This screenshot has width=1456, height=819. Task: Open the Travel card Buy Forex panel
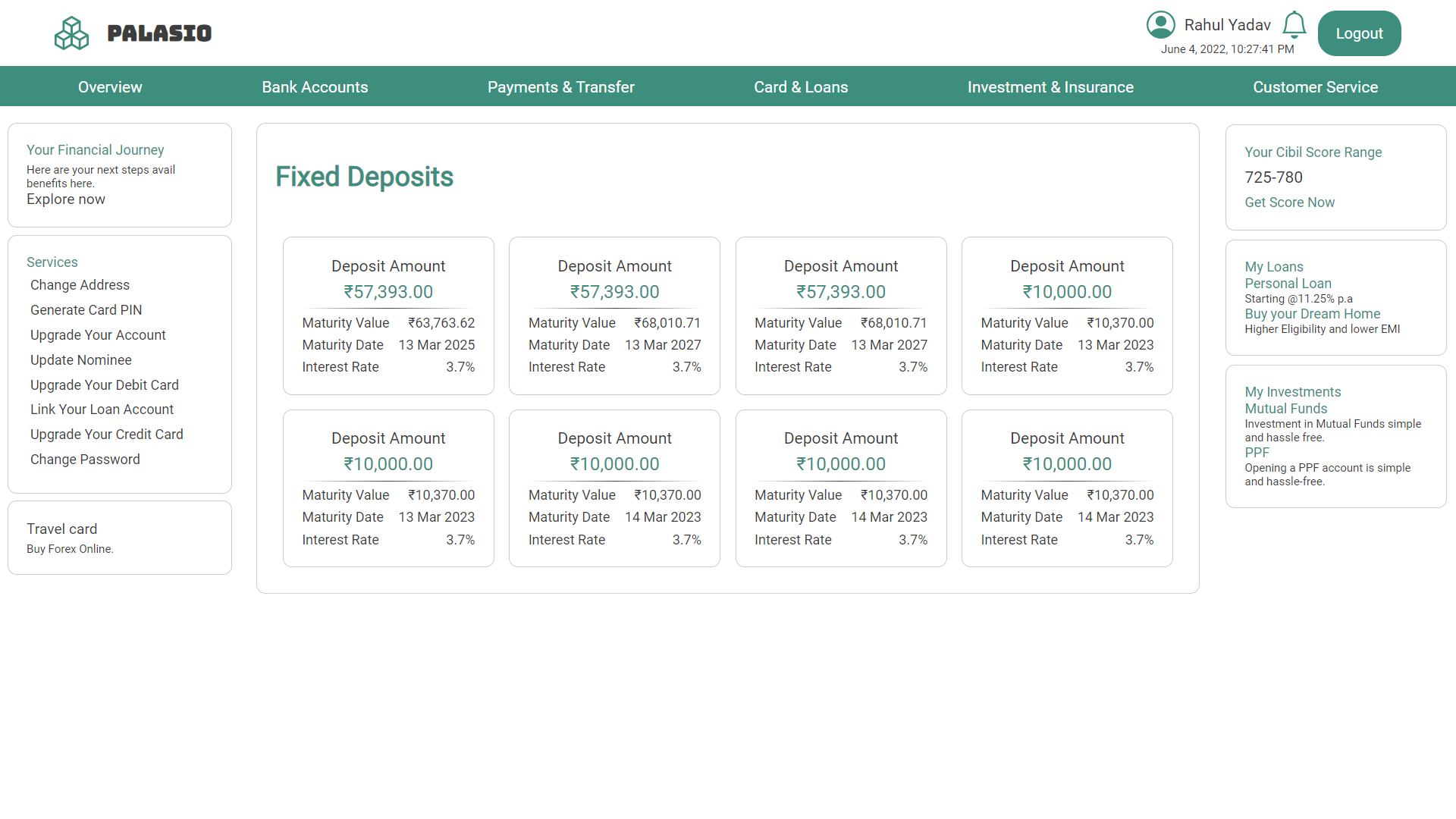tap(119, 538)
